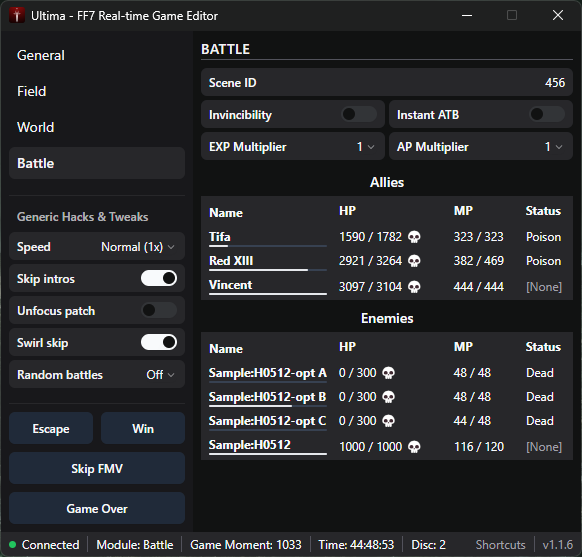Screen dimensions: 582x557
Task: Edit the Scene ID value 456
Action: (x=555, y=82)
